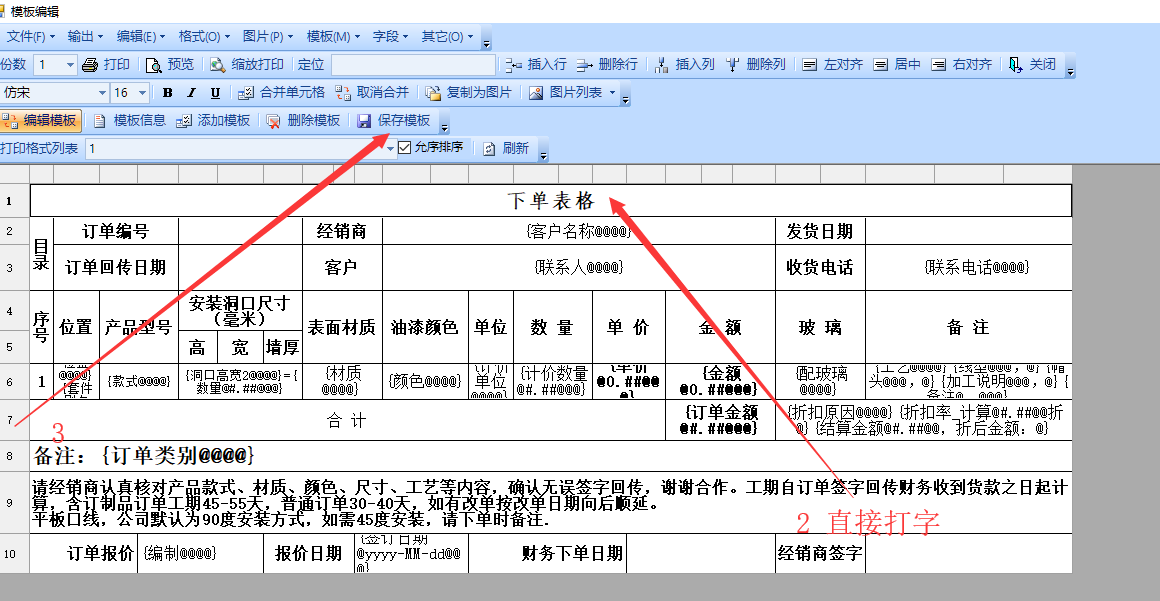Click Delete Column (删除列)

point(756,64)
